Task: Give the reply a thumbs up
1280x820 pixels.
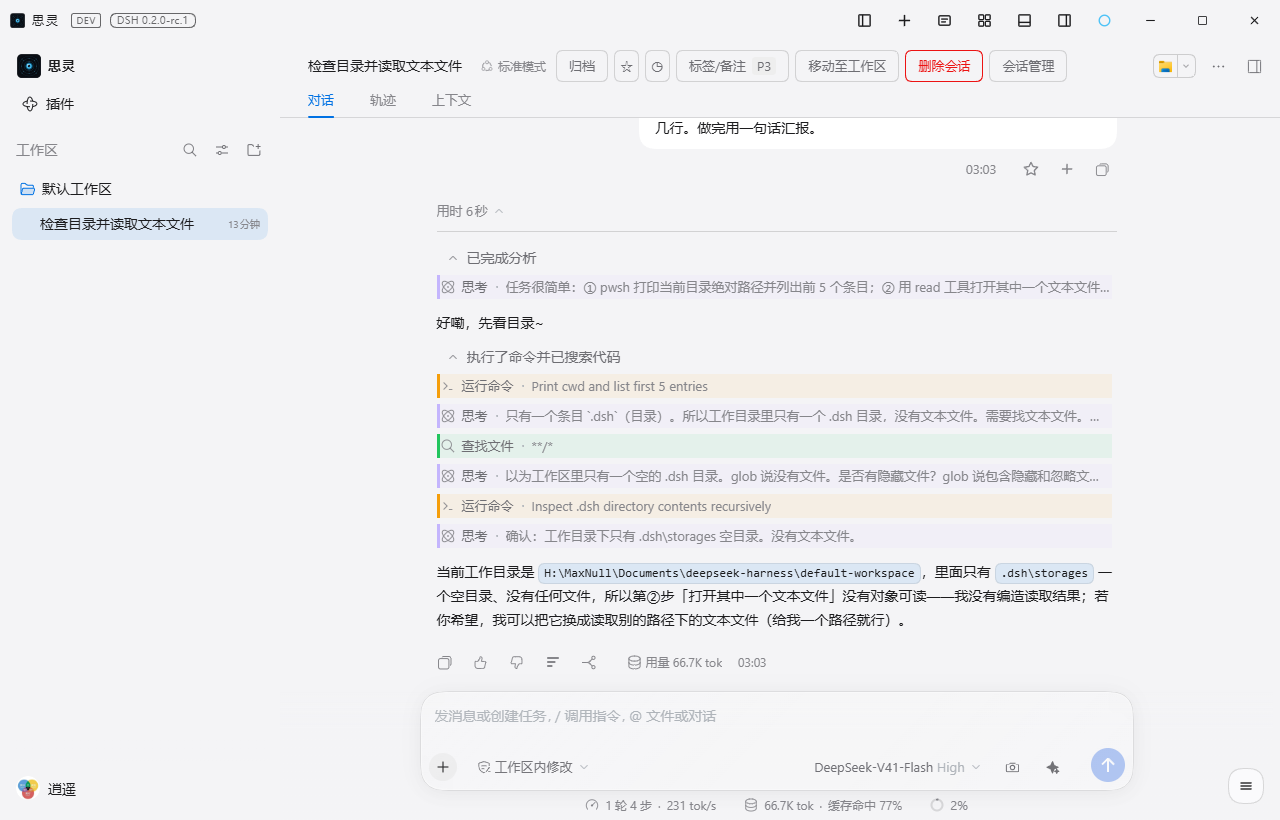Action: coord(480,662)
